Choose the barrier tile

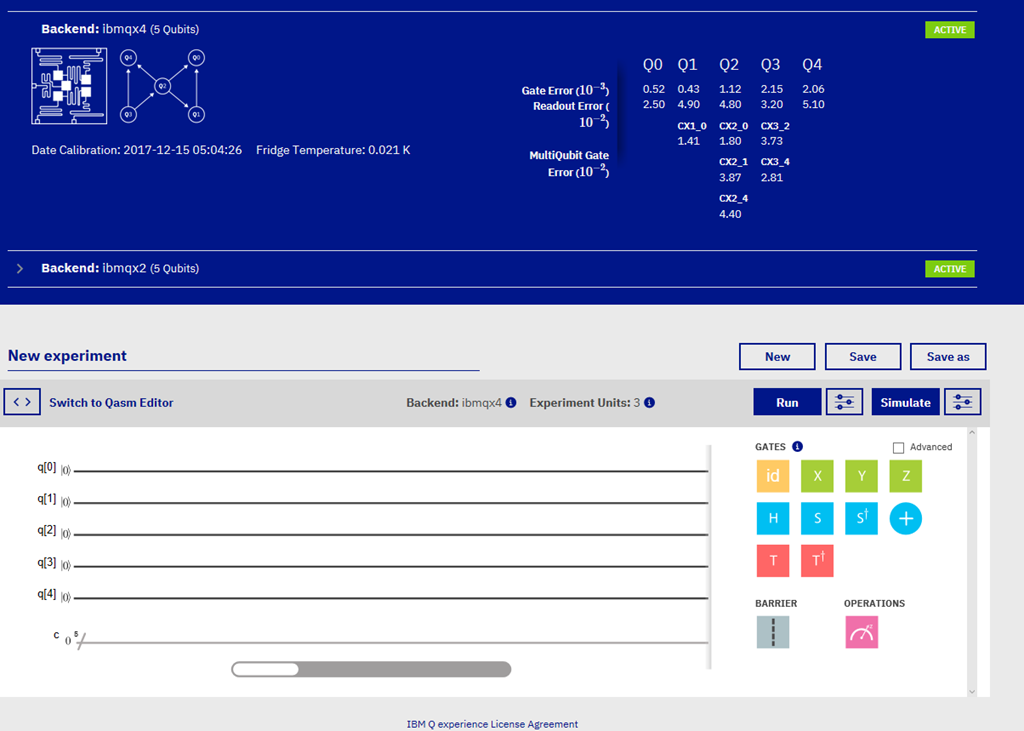tap(773, 632)
